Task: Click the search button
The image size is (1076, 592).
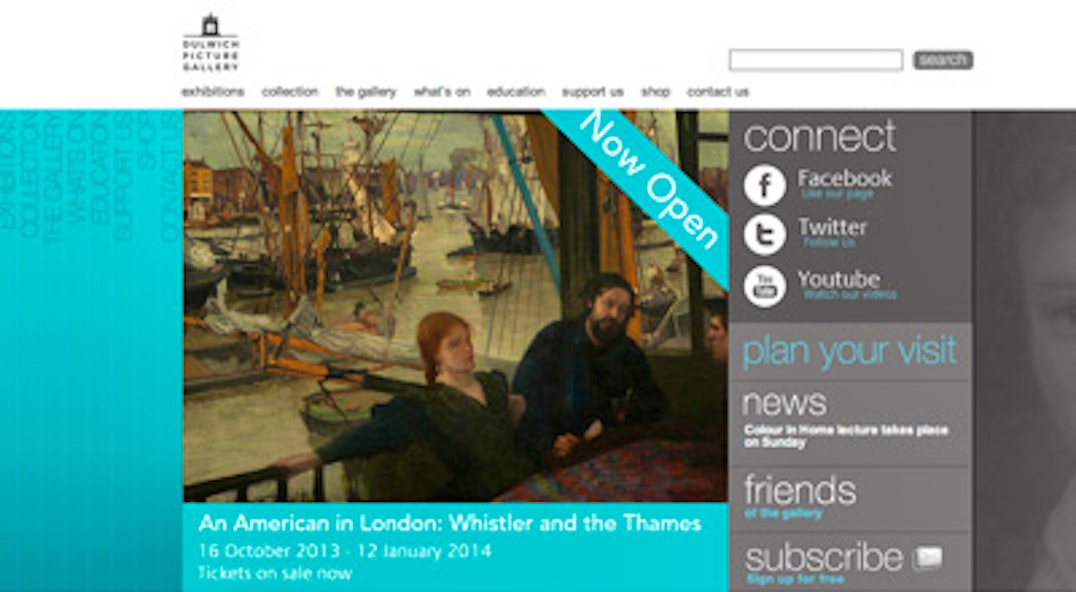Action: point(942,60)
